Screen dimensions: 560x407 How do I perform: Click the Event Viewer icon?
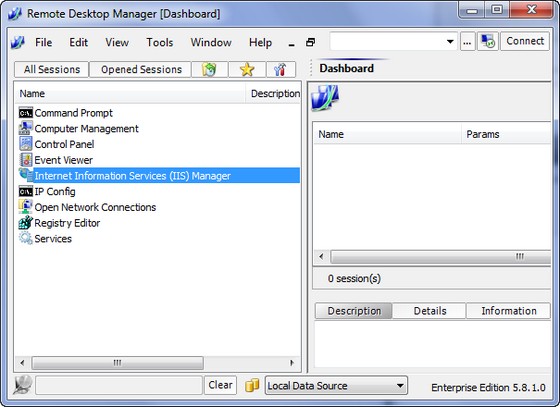point(25,160)
